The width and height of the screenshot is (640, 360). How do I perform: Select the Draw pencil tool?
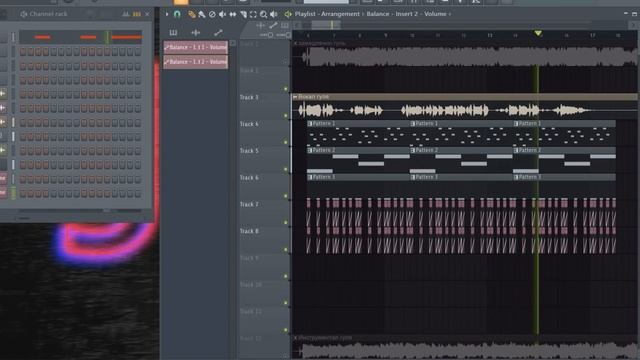click(191, 15)
